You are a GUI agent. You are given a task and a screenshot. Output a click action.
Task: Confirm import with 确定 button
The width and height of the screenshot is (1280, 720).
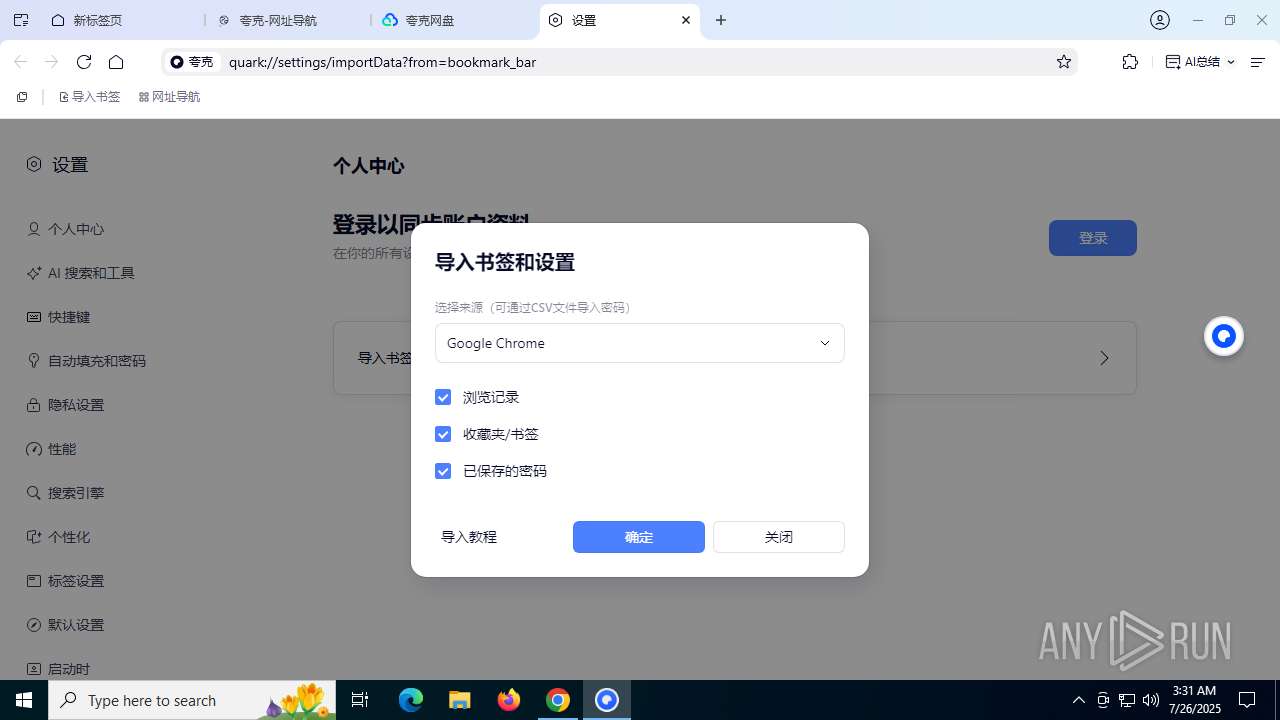tap(639, 537)
